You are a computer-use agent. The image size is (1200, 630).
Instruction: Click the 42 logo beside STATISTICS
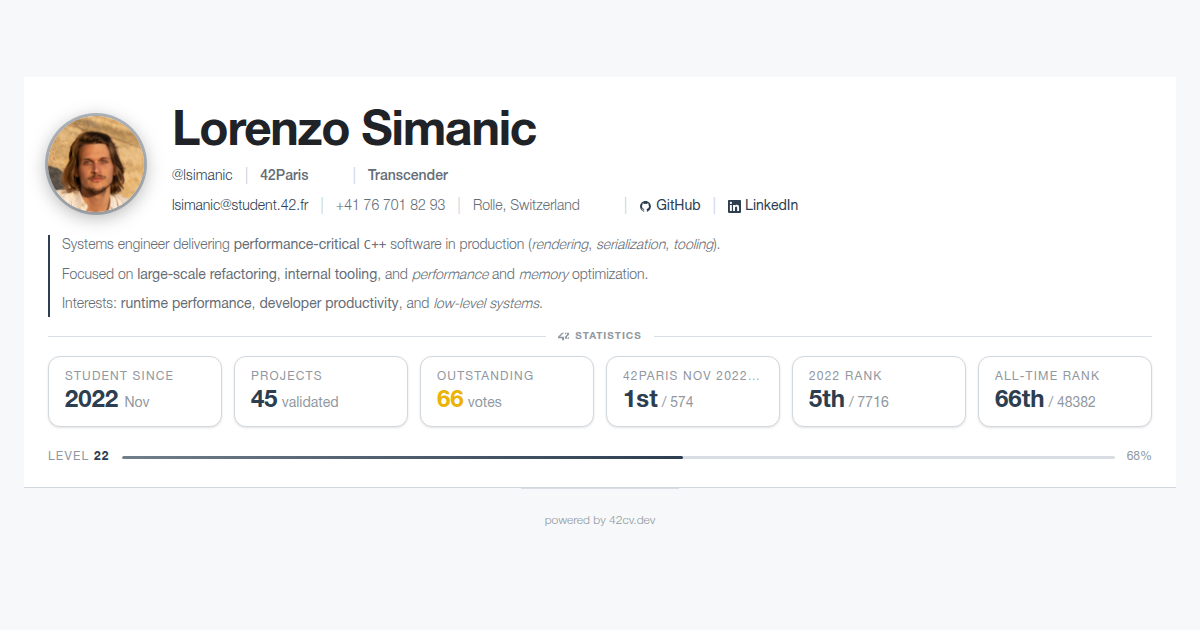564,336
